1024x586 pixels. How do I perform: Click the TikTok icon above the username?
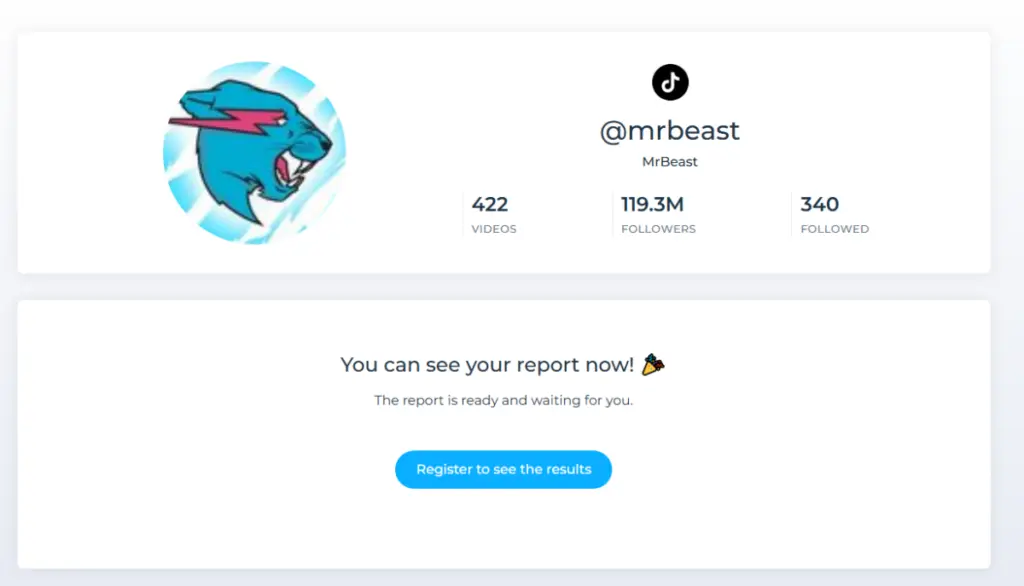(669, 82)
